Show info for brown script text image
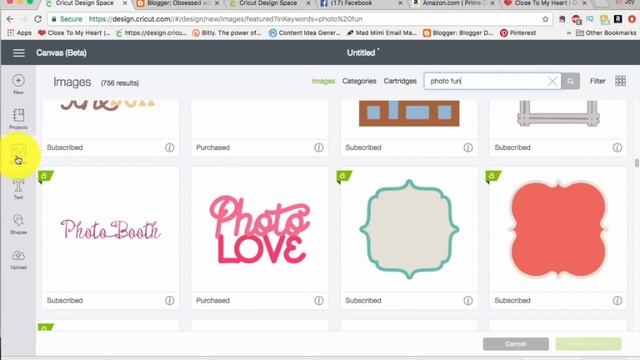This screenshot has height=360, width=640. (x=169, y=147)
